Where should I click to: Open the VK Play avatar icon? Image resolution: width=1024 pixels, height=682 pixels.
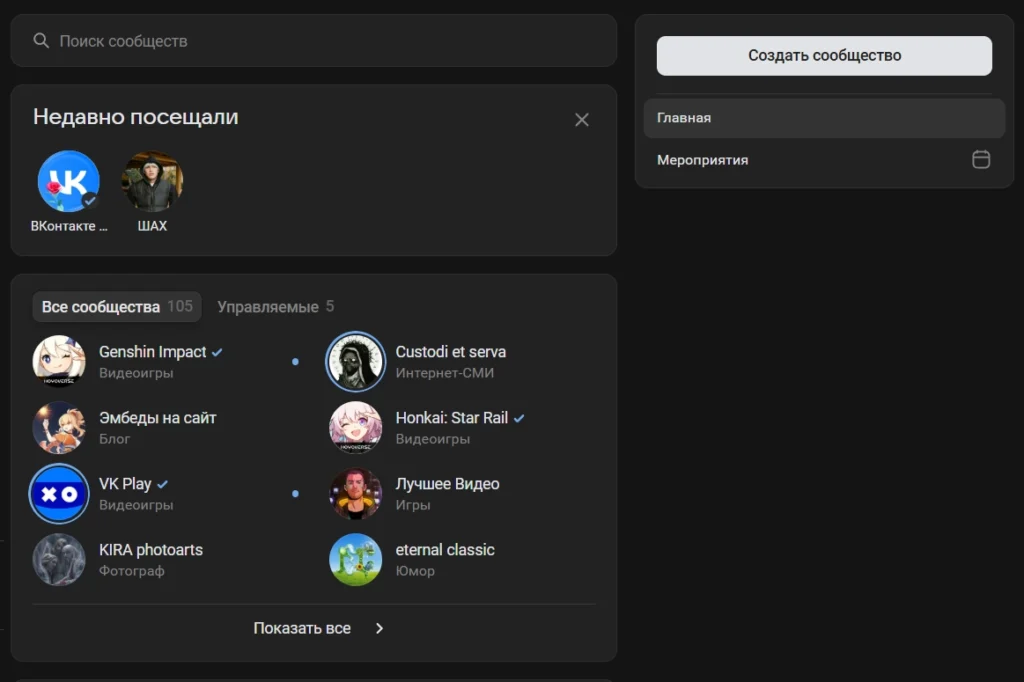[59, 493]
